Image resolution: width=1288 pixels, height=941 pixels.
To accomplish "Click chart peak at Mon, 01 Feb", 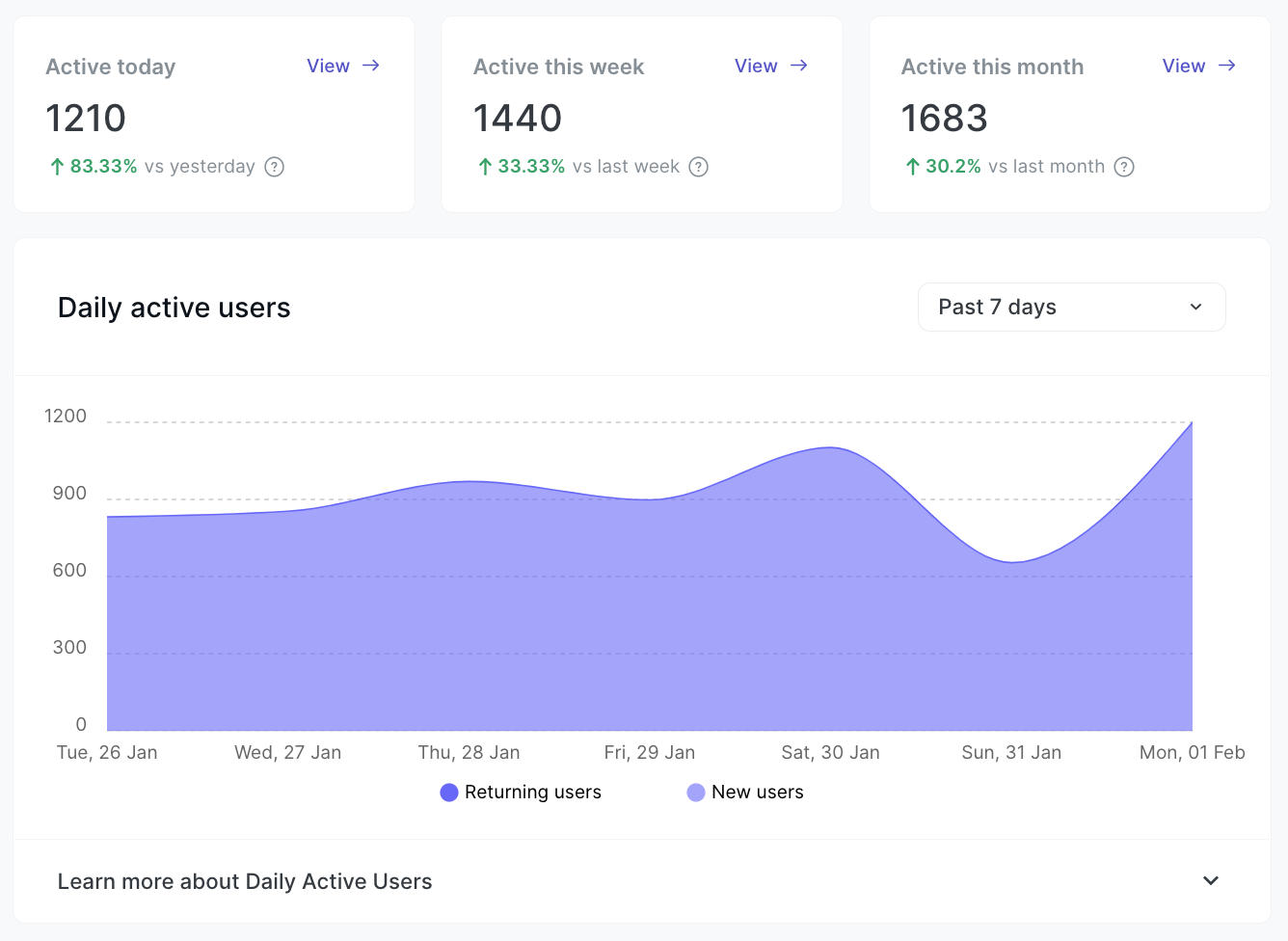I will click(1192, 423).
